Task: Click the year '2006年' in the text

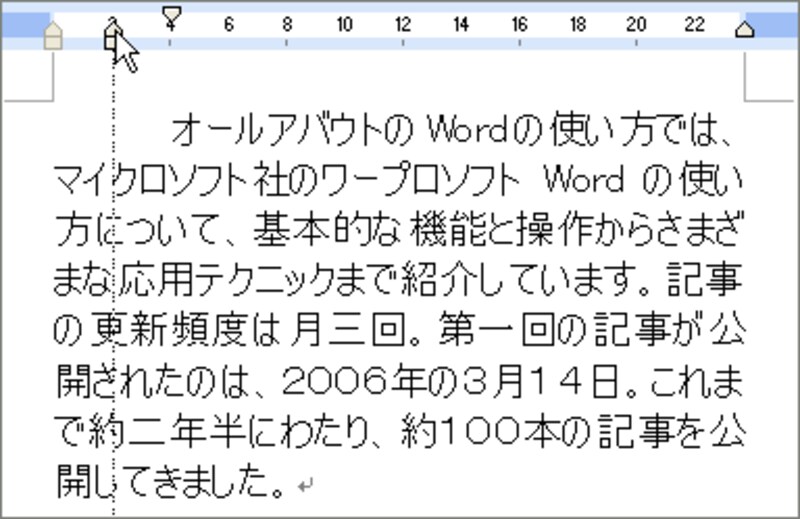Action: click(353, 381)
